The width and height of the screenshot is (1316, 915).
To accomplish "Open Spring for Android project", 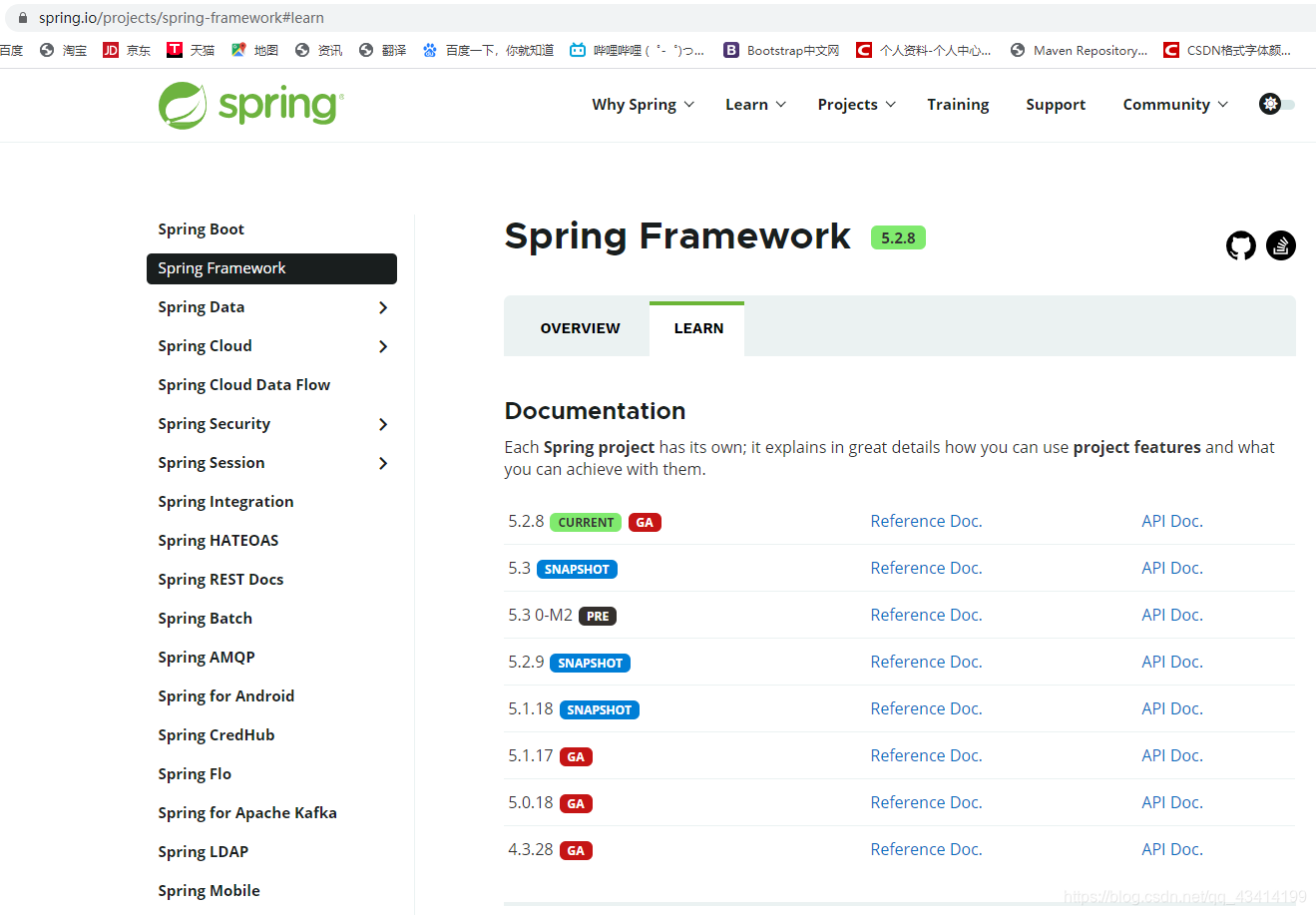I will (x=225, y=696).
